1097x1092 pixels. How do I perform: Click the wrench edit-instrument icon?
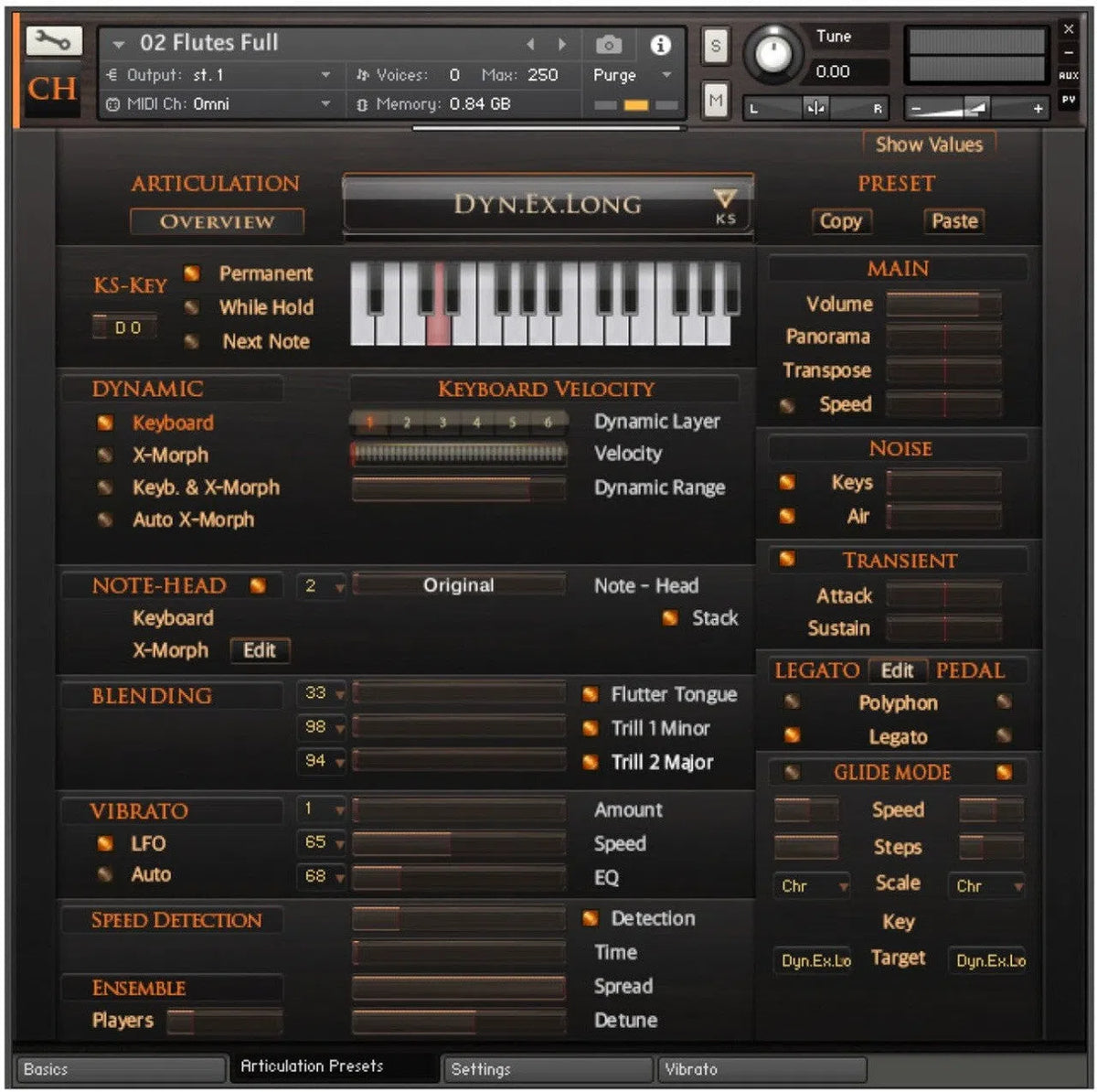54,41
